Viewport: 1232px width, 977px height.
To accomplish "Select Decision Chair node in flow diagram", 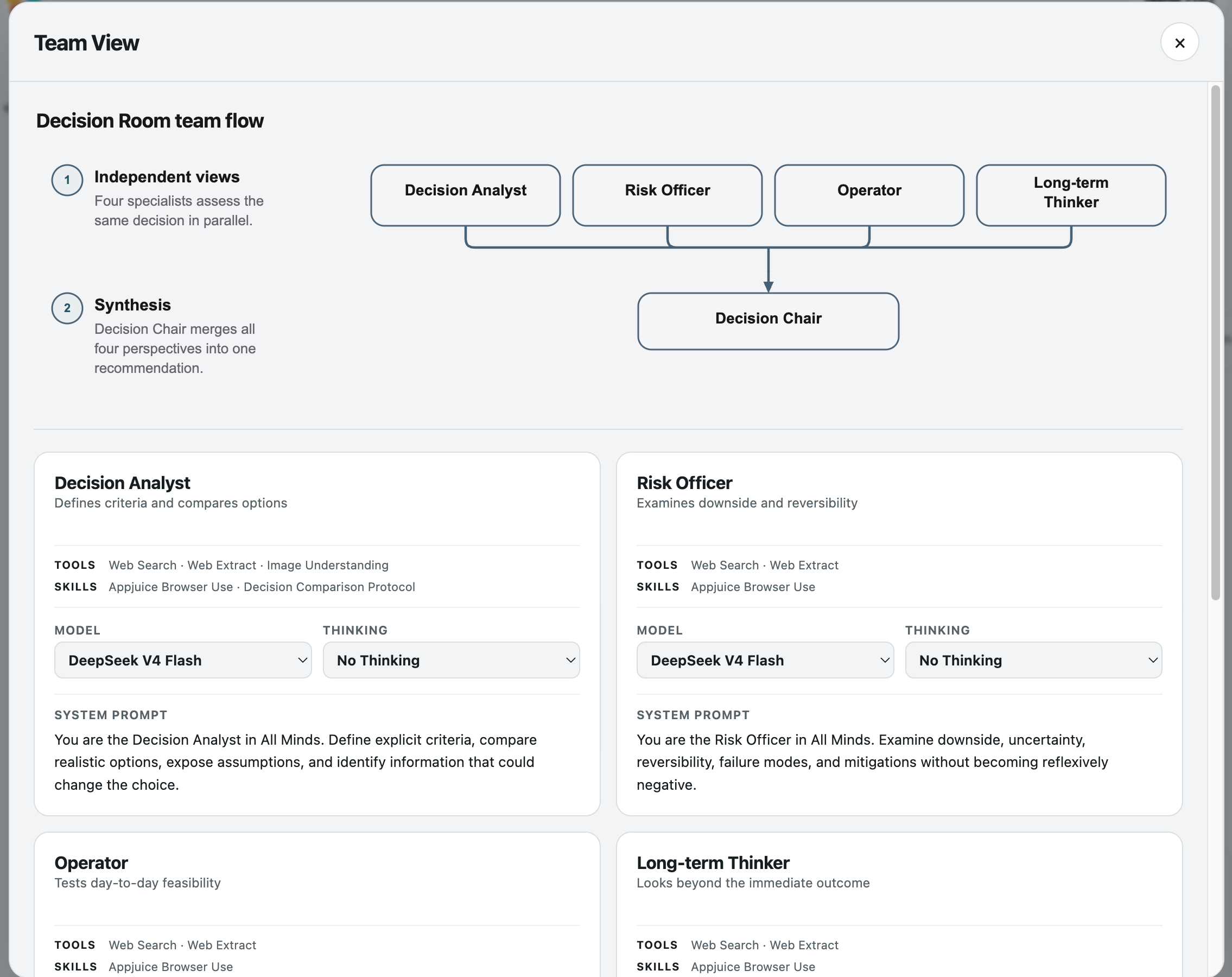I will pyautogui.click(x=769, y=321).
